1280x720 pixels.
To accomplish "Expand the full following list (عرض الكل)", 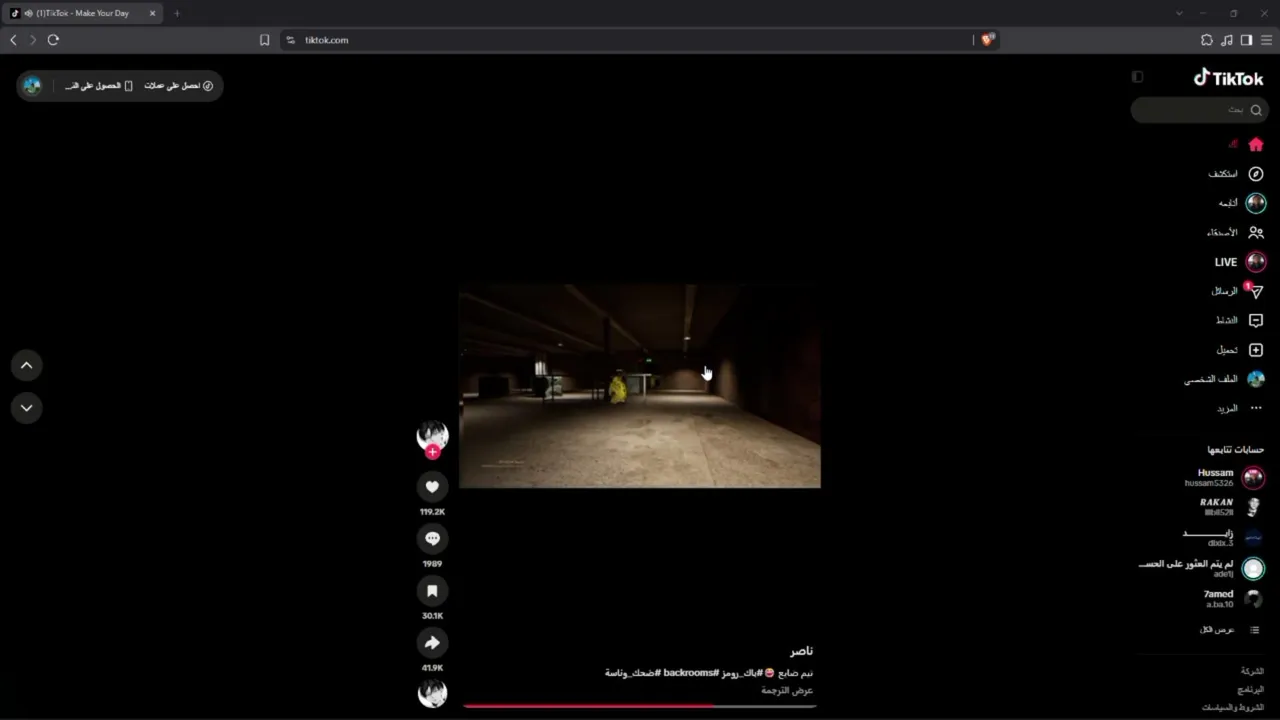I will (1230, 630).
